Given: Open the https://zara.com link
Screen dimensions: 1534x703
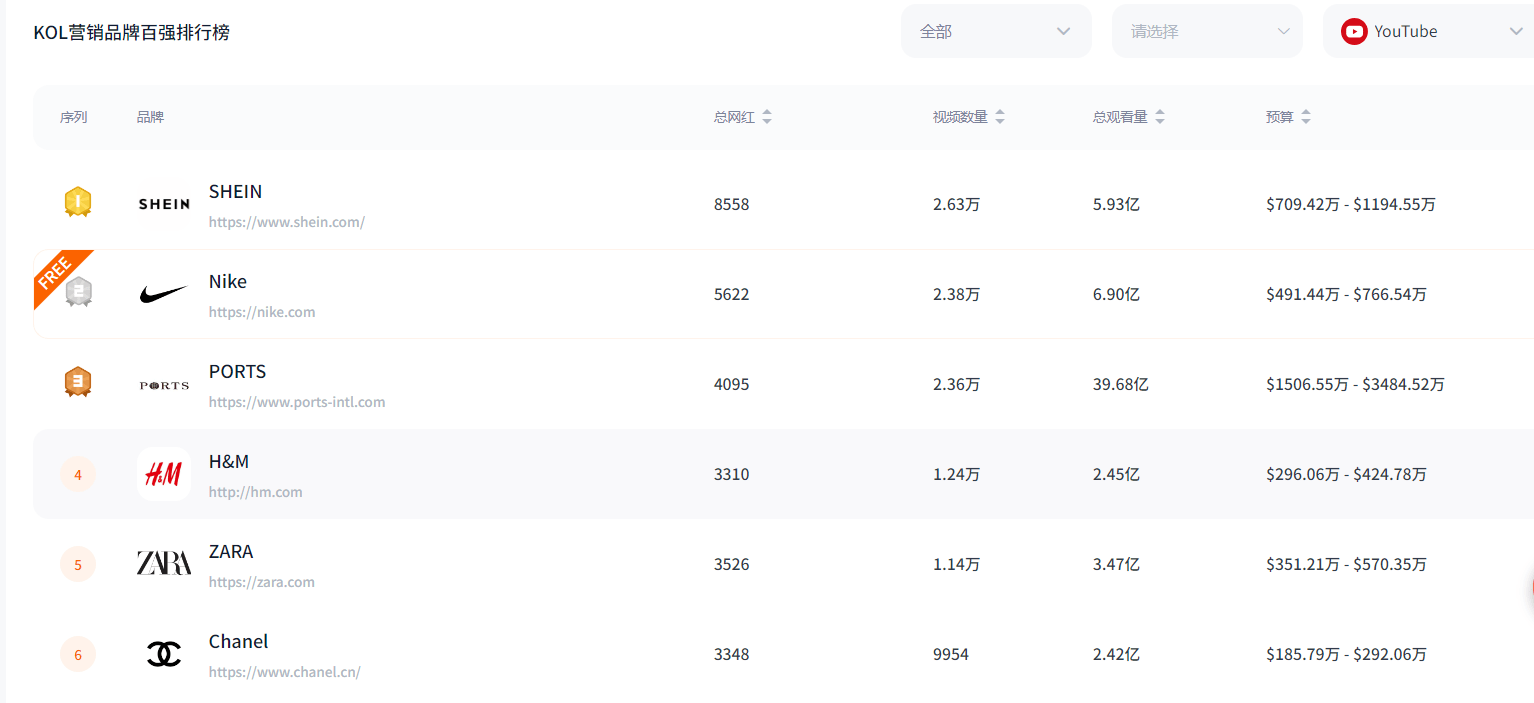Looking at the screenshot, I should 261,582.
